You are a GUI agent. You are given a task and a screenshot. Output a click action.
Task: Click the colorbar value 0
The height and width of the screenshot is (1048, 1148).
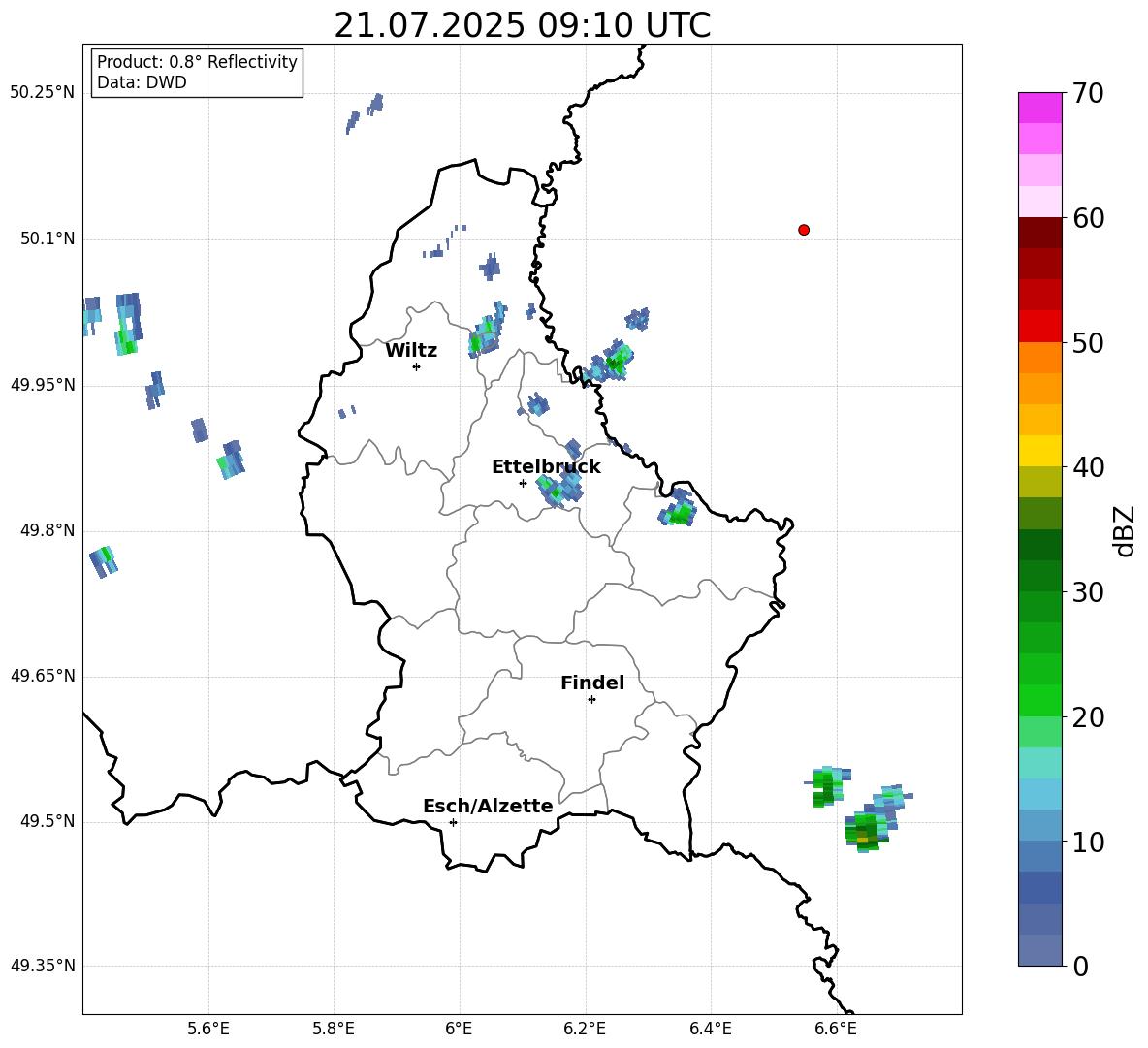(1080, 966)
